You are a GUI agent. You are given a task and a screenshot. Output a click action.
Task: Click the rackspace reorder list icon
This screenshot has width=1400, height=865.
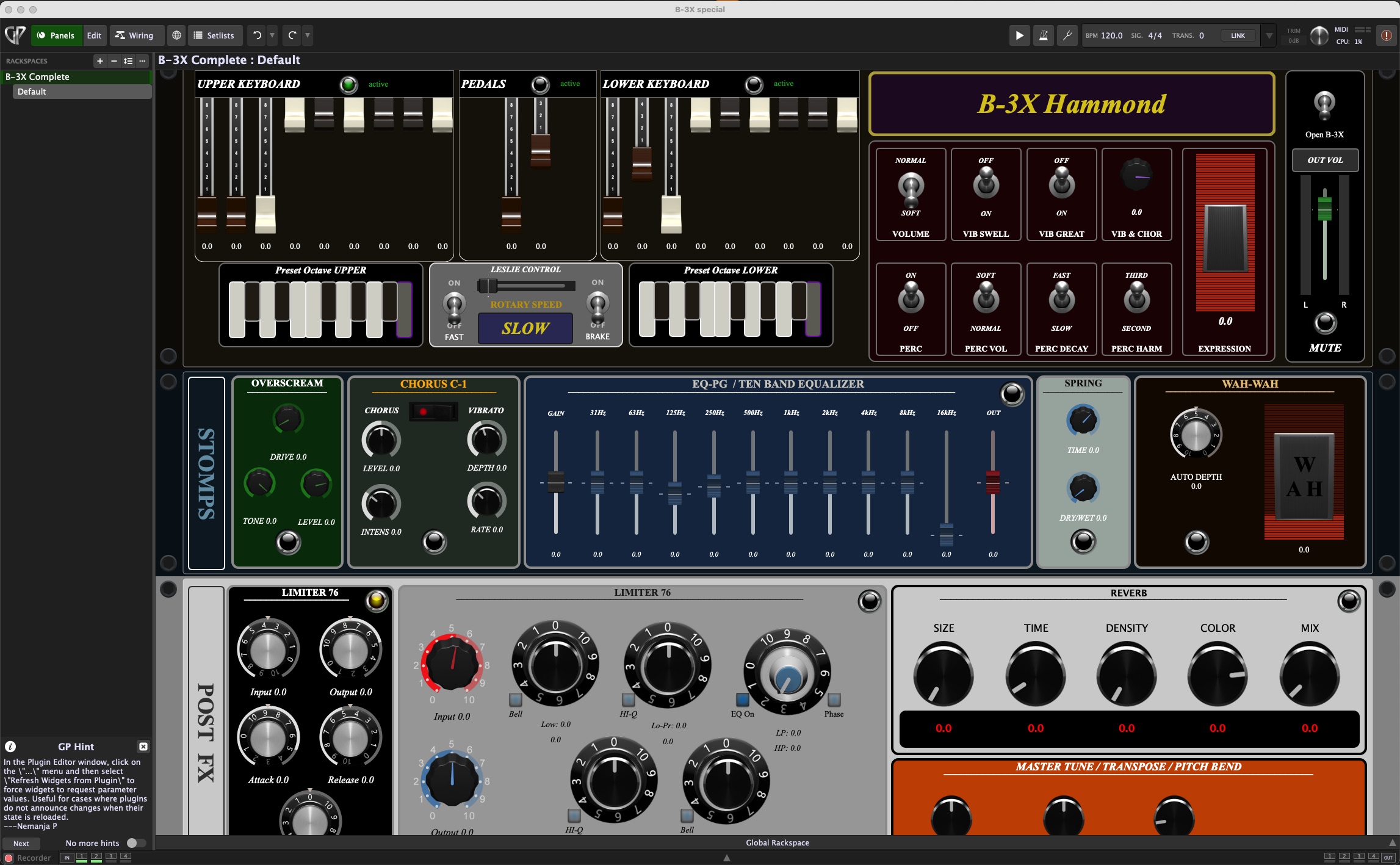[x=128, y=60]
